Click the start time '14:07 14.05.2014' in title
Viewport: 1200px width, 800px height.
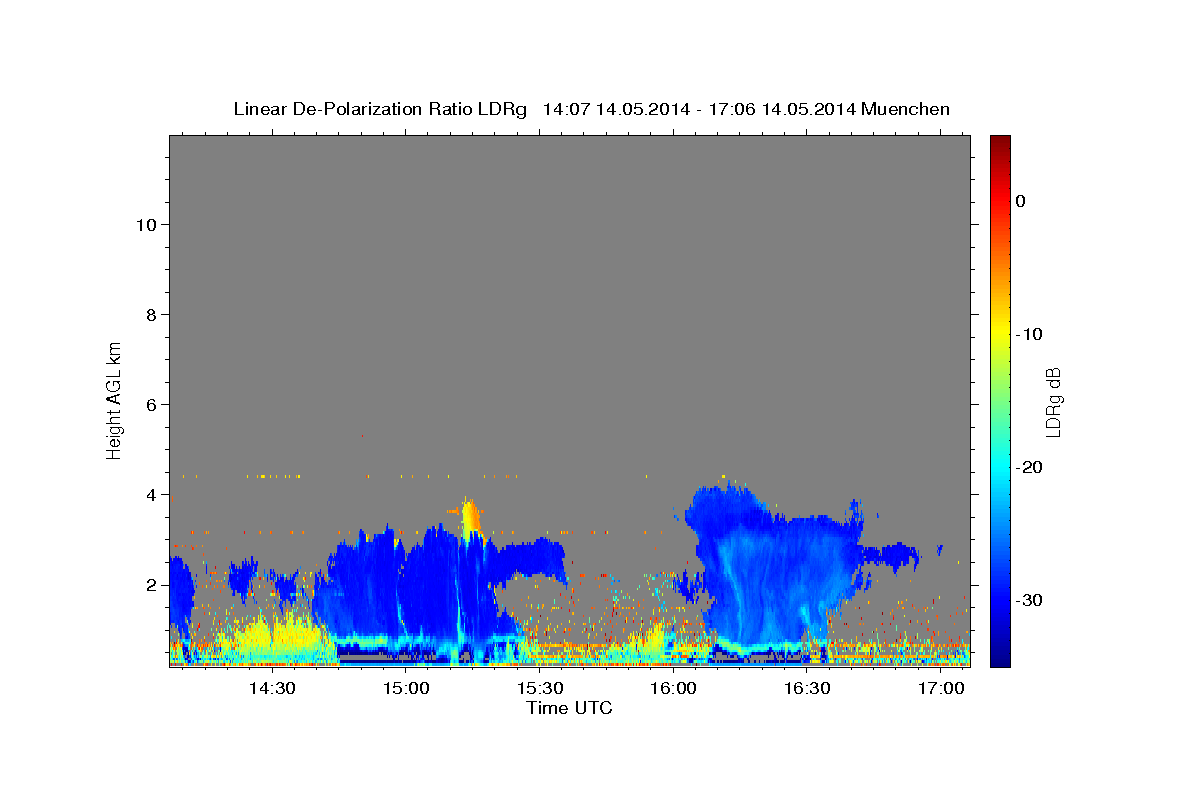(x=615, y=109)
